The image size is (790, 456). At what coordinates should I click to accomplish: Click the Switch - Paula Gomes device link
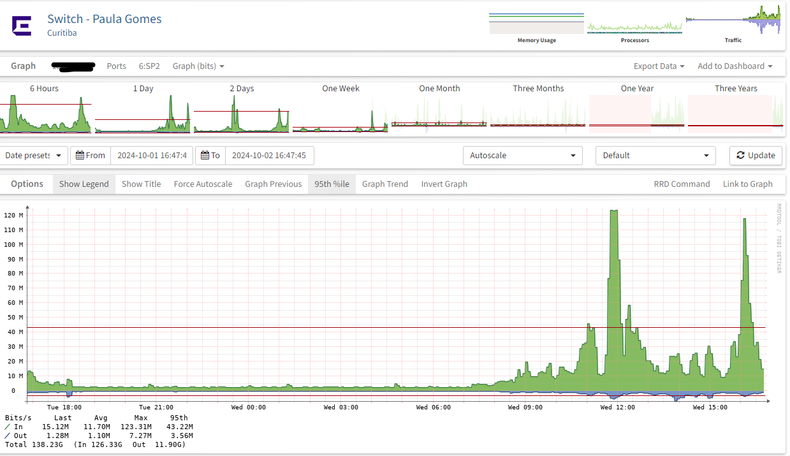tap(104, 18)
